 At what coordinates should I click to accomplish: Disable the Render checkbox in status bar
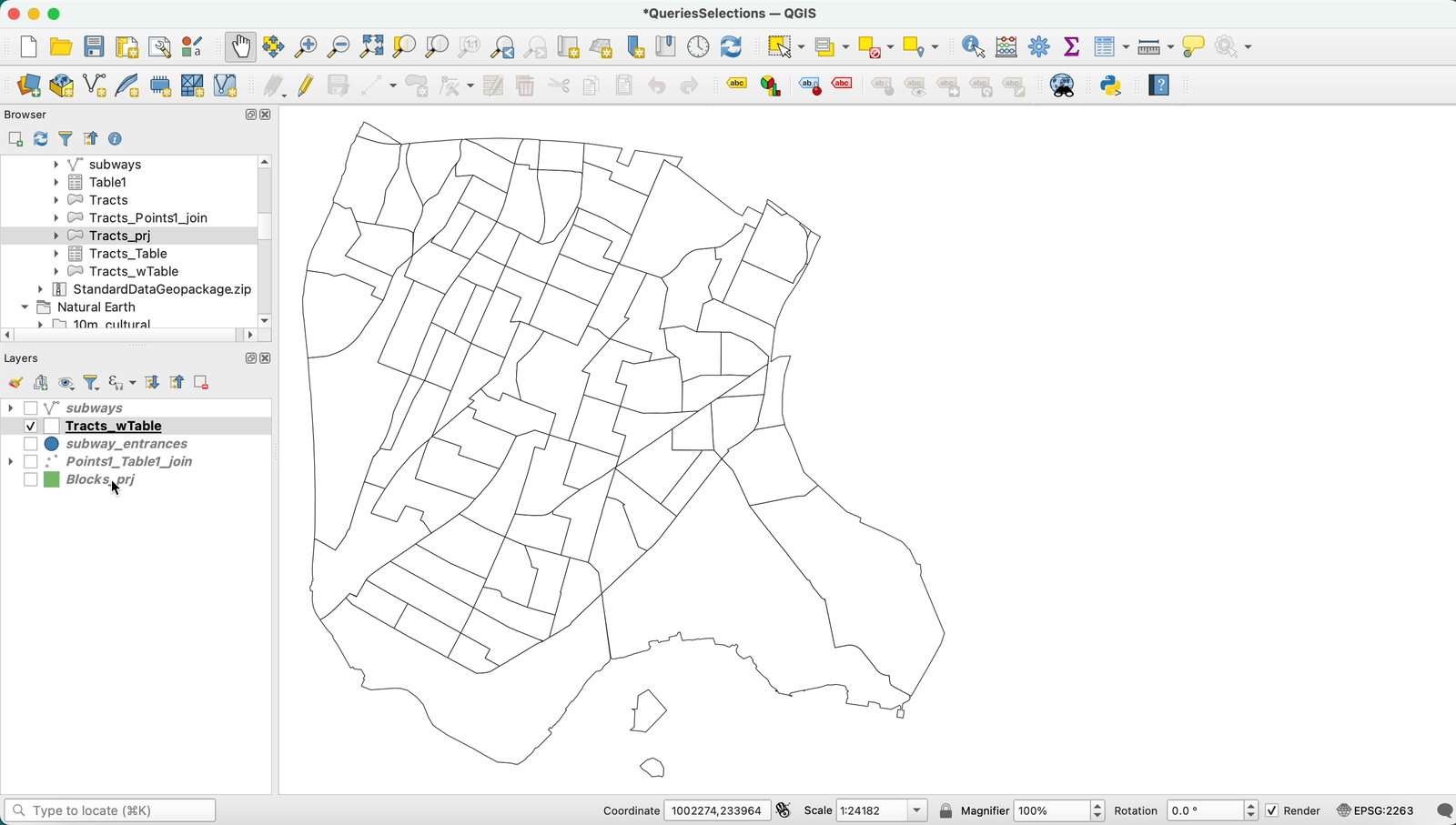click(x=1271, y=810)
